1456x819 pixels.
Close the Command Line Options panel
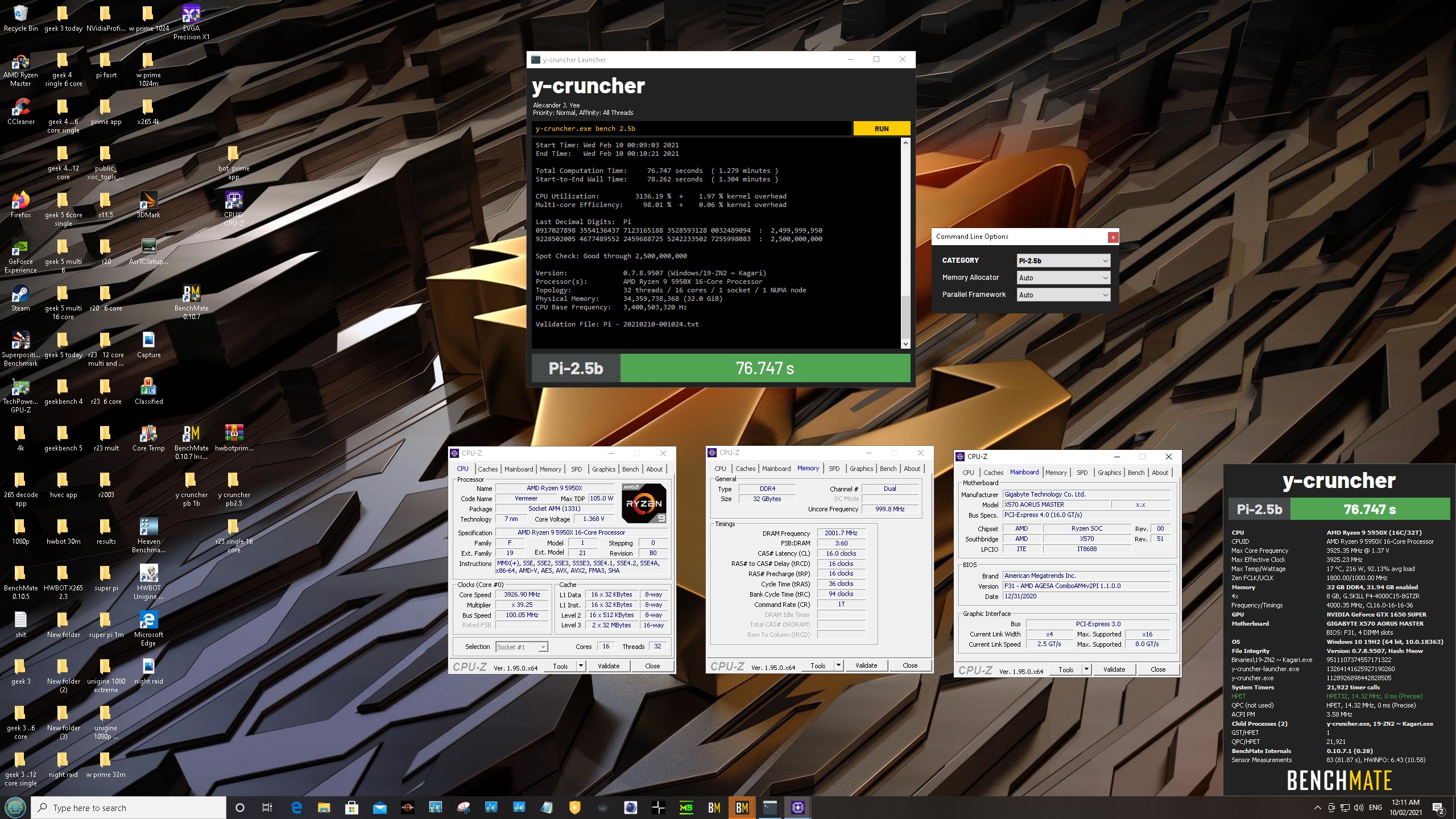pos(1113,237)
